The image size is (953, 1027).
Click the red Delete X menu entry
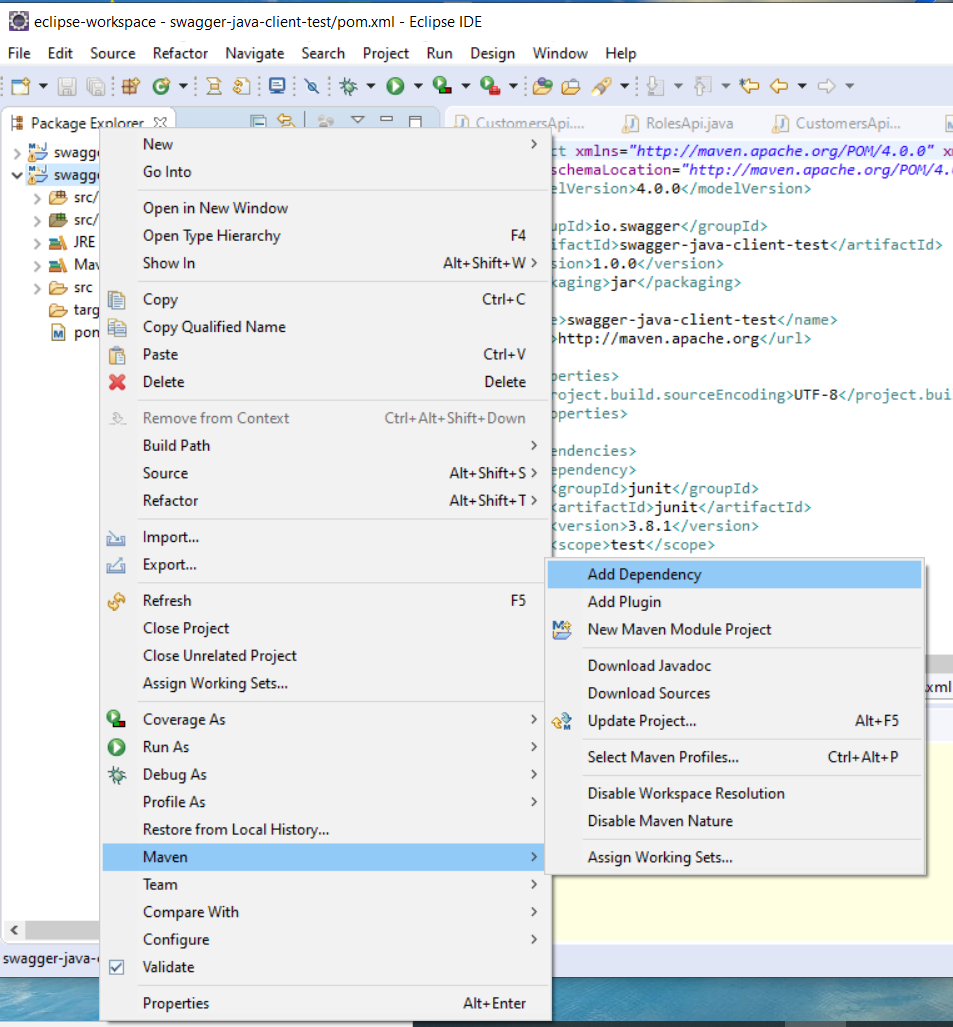163,382
